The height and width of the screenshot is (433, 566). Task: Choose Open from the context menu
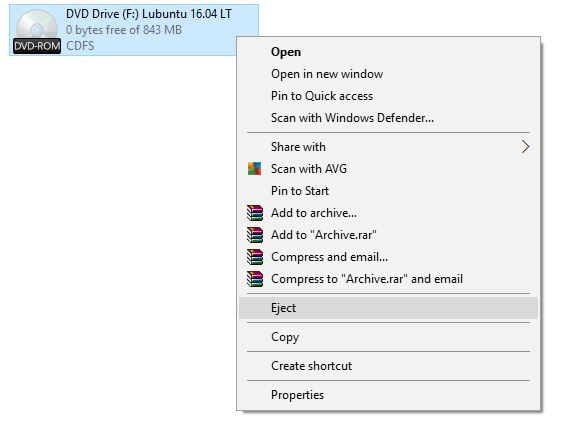pos(388,52)
